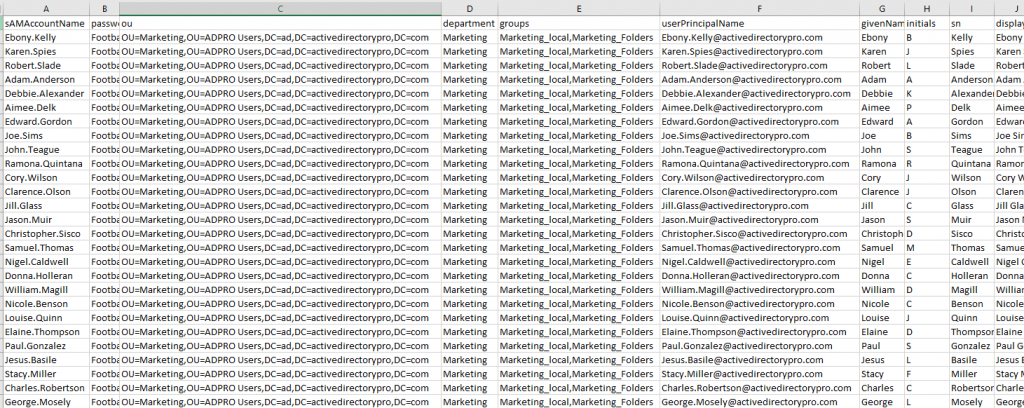Click Joe.Sims@activedirectorypro.com email cell
This screenshot has height=408, width=1024.
pyautogui.click(x=759, y=136)
